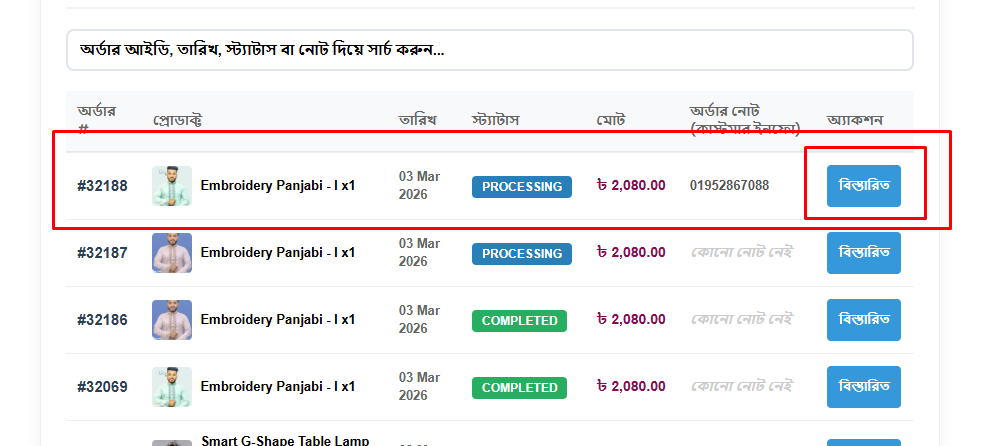The width and height of the screenshot is (998, 446).
Task: Click order number #32186
Action: [102, 320]
